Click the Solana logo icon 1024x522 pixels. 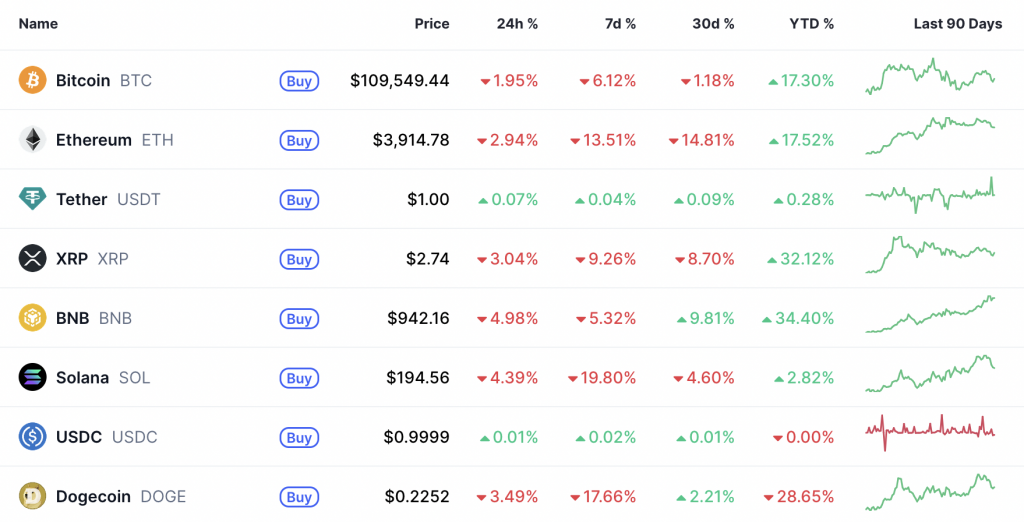[33, 378]
